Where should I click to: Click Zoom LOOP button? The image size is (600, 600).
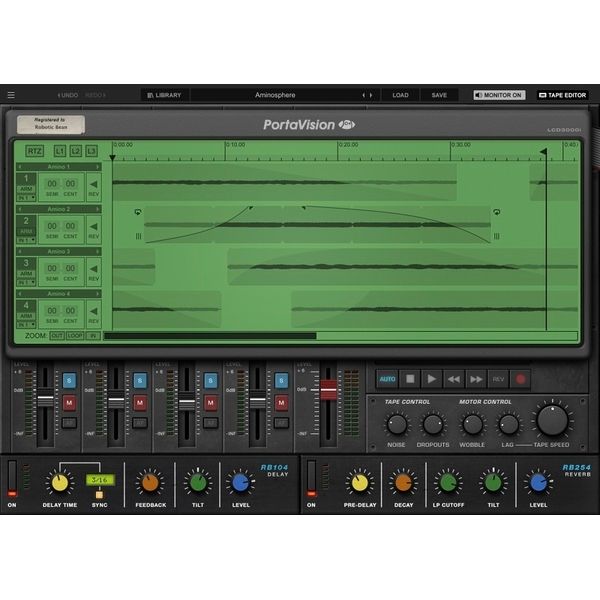point(75,336)
